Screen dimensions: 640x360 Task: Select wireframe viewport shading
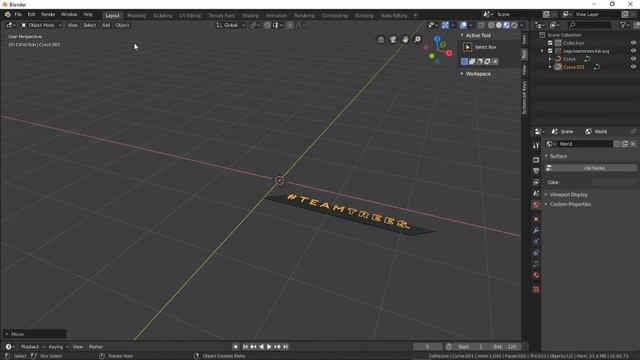pyautogui.click(x=491, y=25)
